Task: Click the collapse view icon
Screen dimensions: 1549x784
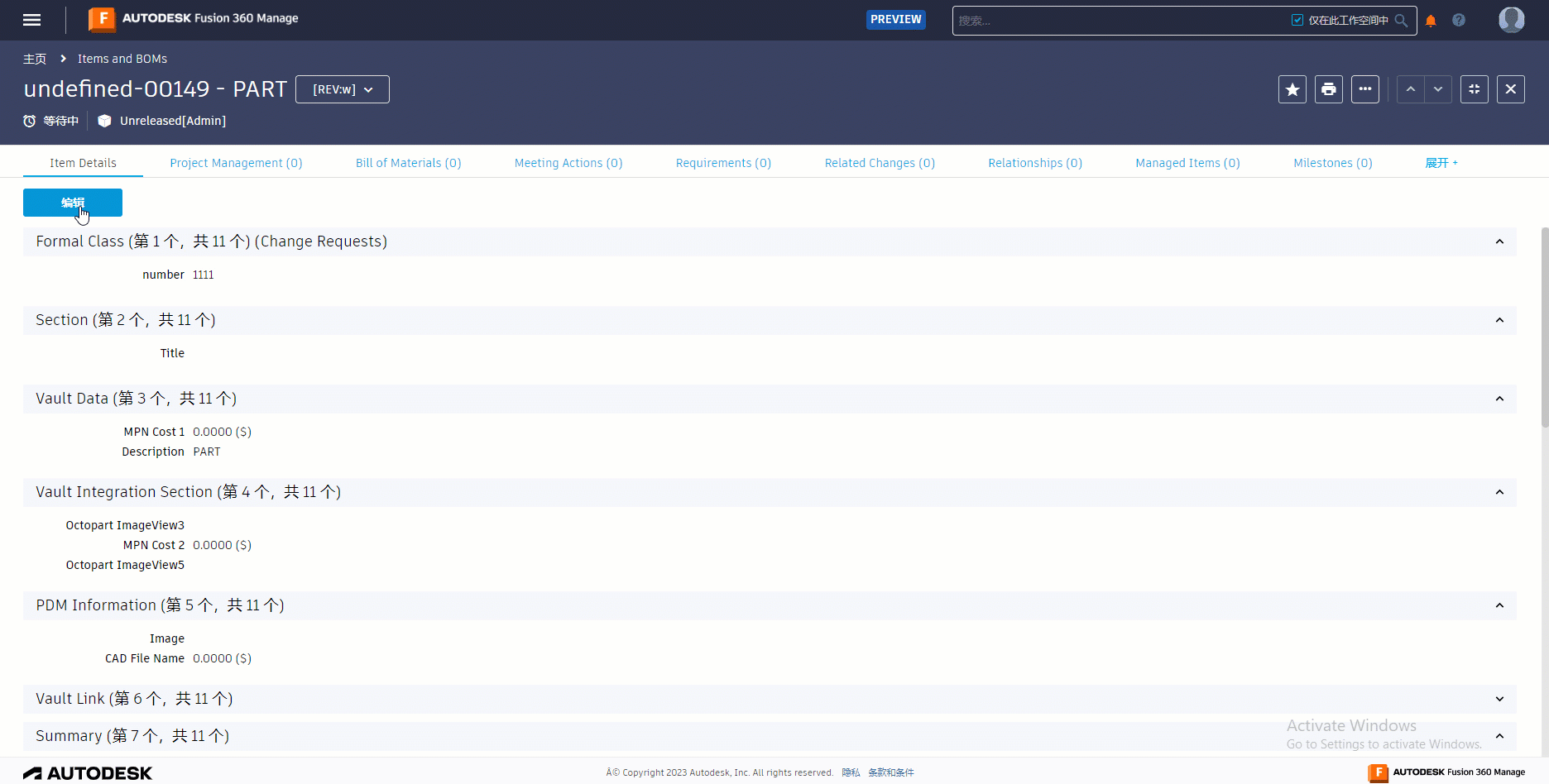Action: [1475, 89]
